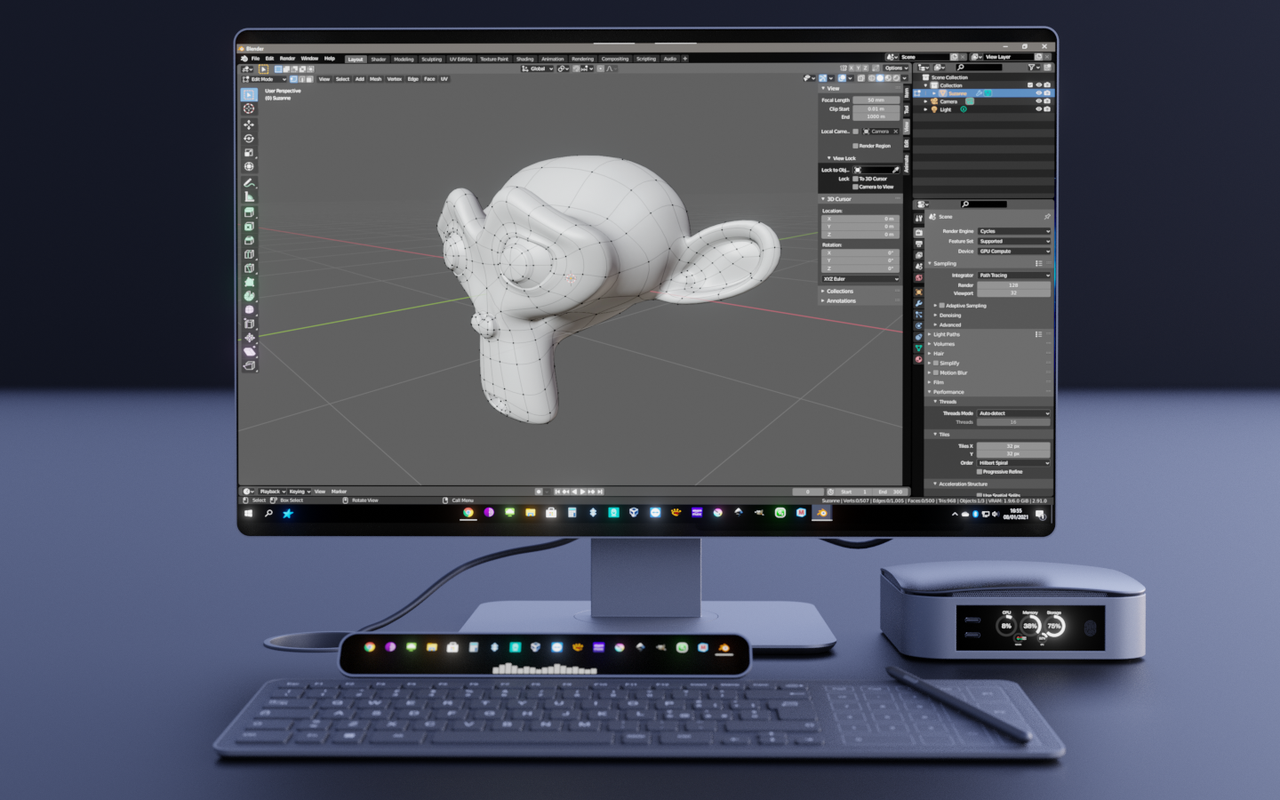
Task: Open the Render menu
Action: click(287, 58)
